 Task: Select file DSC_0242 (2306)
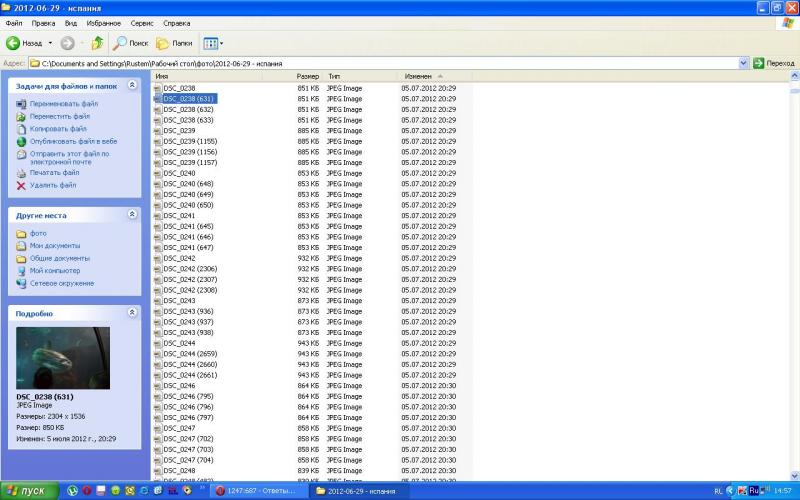[190, 269]
